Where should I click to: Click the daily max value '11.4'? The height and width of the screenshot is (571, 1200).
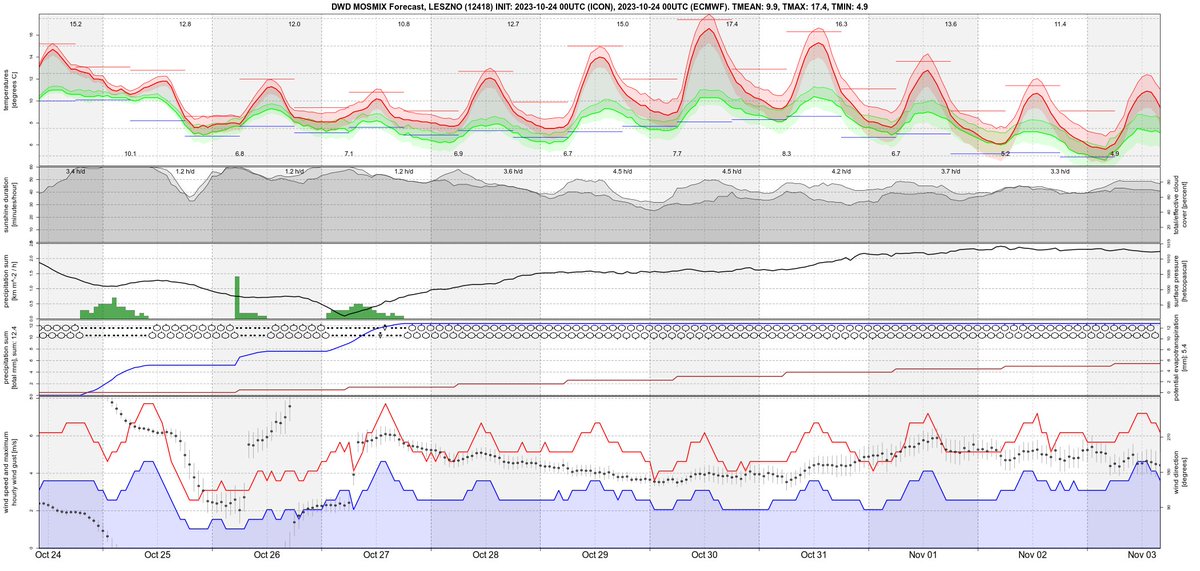[1060, 23]
